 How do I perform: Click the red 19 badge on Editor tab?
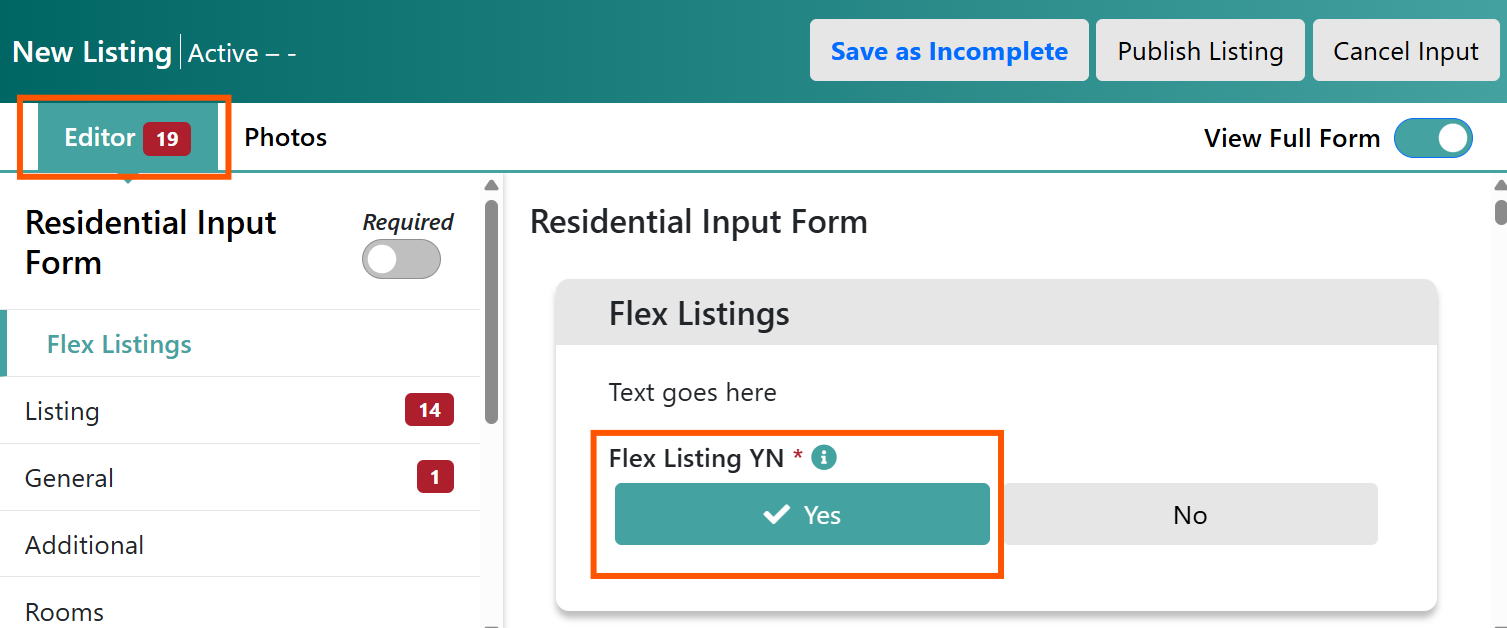tap(167, 139)
